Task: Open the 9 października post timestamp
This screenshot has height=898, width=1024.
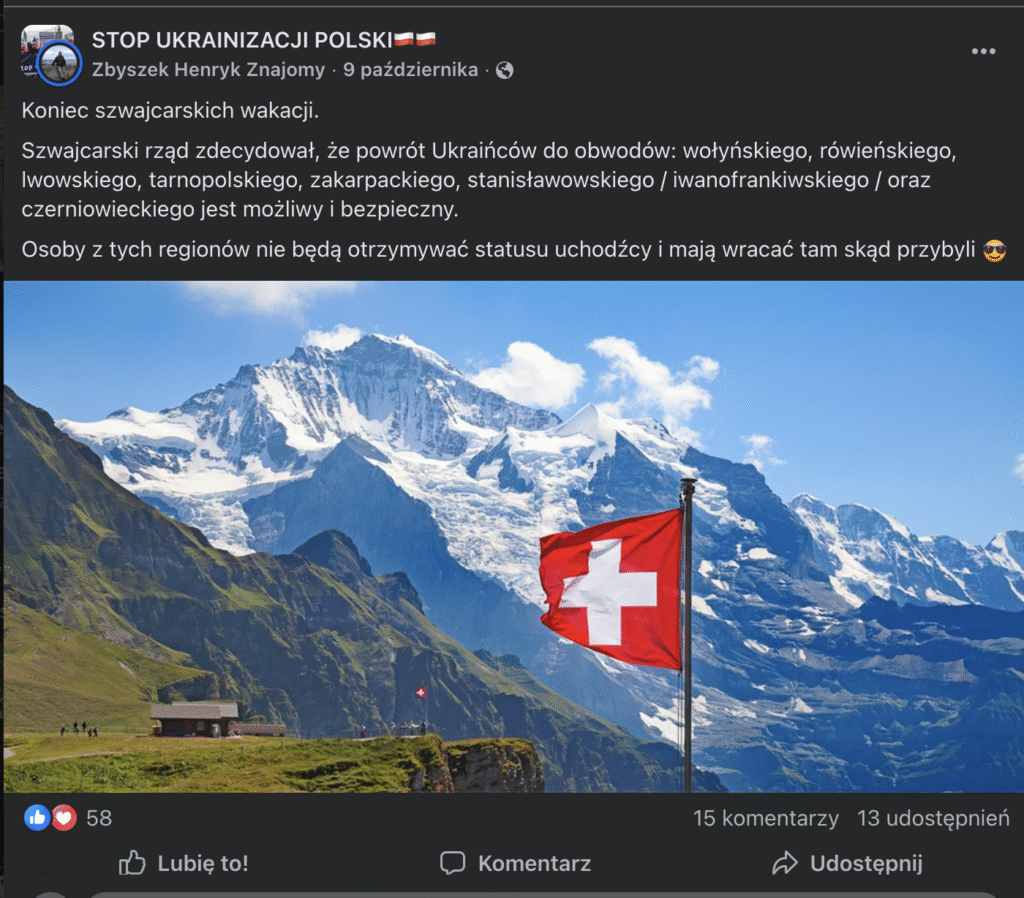Action: click(x=410, y=70)
